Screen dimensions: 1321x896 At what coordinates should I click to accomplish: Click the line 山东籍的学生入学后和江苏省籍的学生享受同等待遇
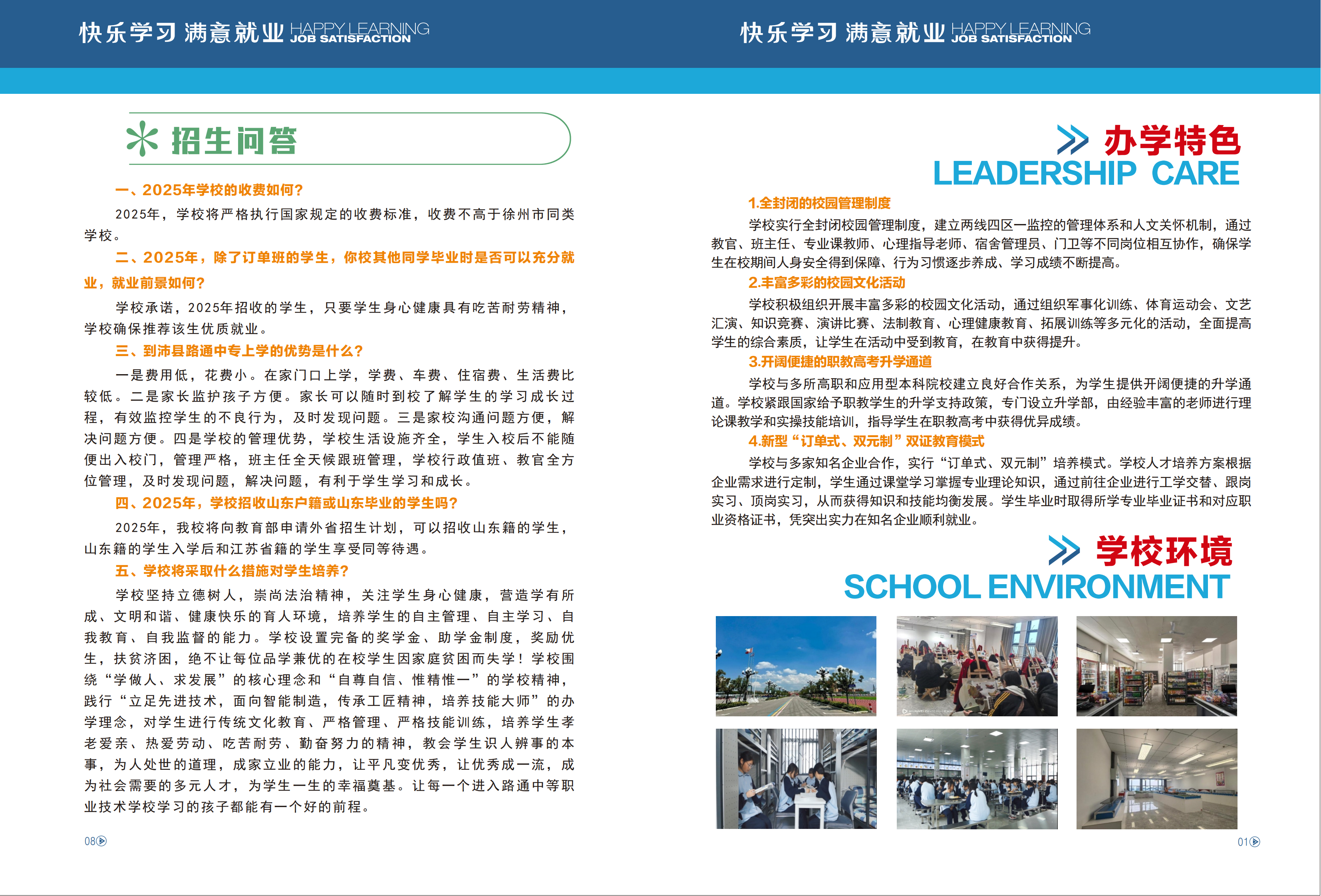pyautogui.click(x=257, y=549)
